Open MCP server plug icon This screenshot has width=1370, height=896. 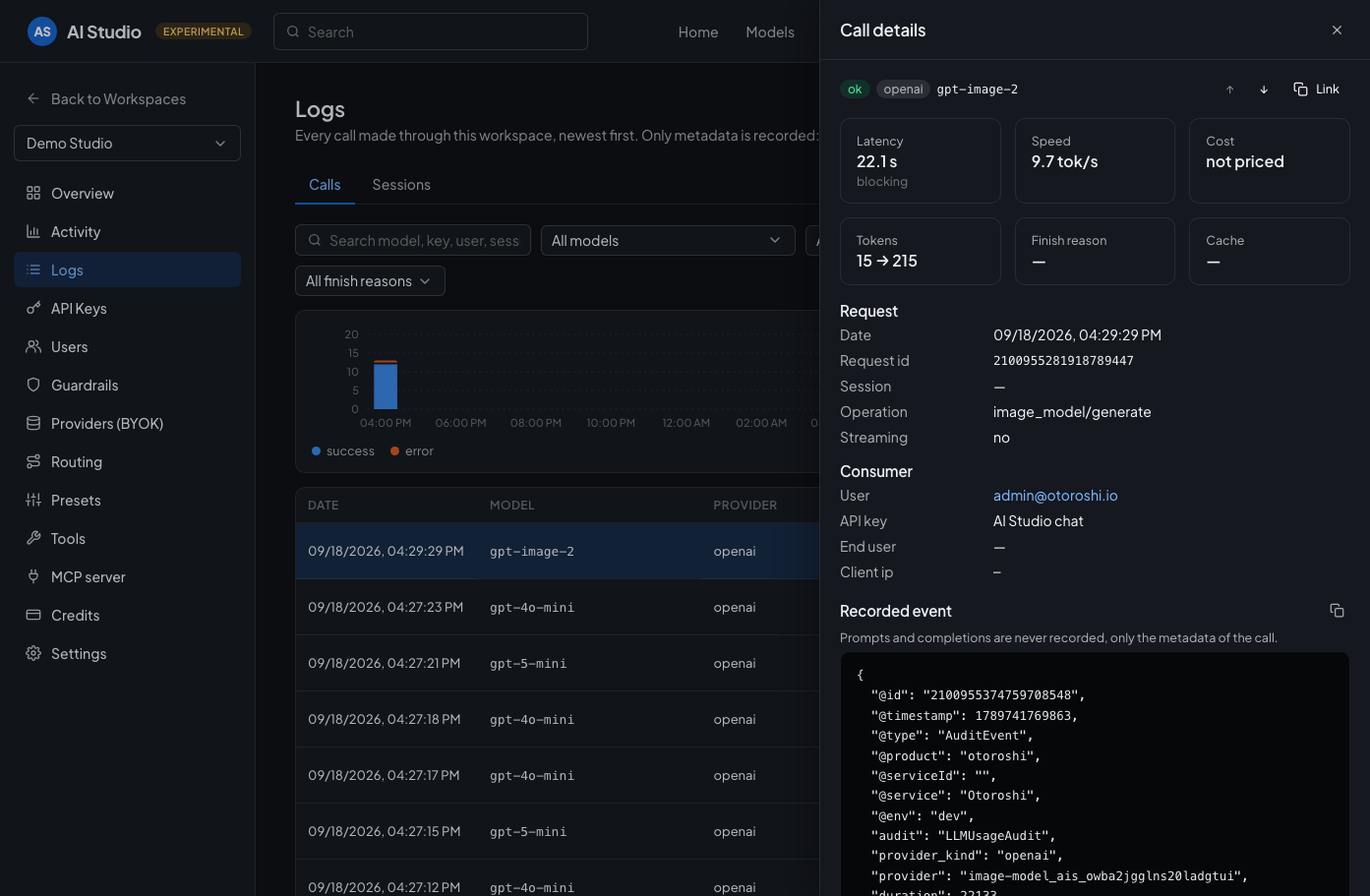point(33,576)
